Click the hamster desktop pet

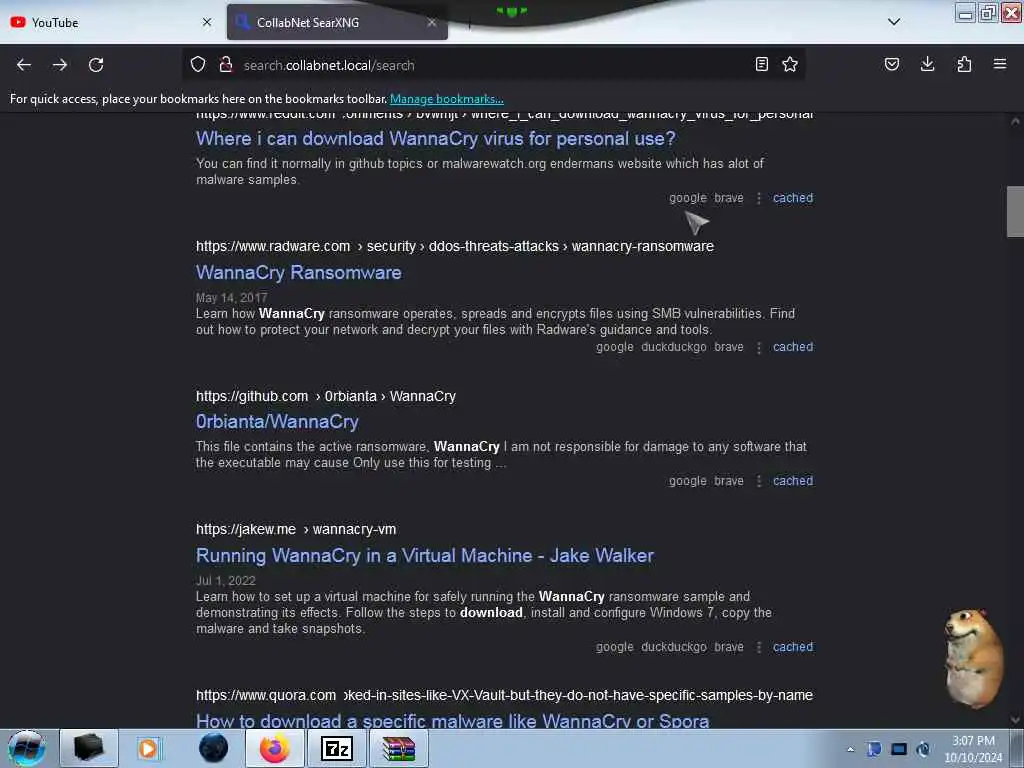click(x=974, y=658)
